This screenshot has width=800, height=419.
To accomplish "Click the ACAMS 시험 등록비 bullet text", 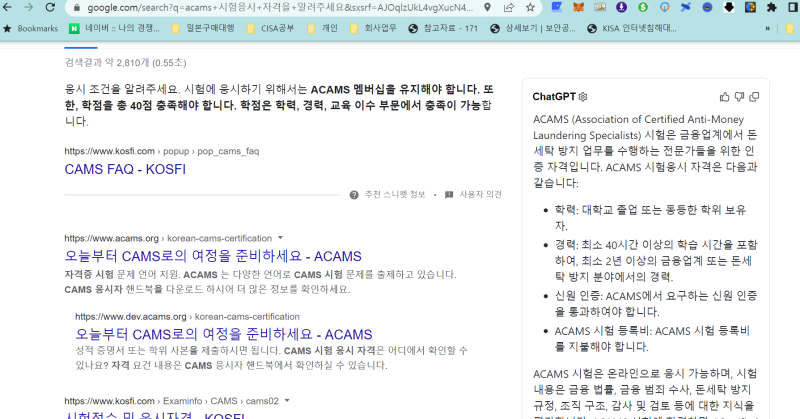I will click(x=652, y=339).
